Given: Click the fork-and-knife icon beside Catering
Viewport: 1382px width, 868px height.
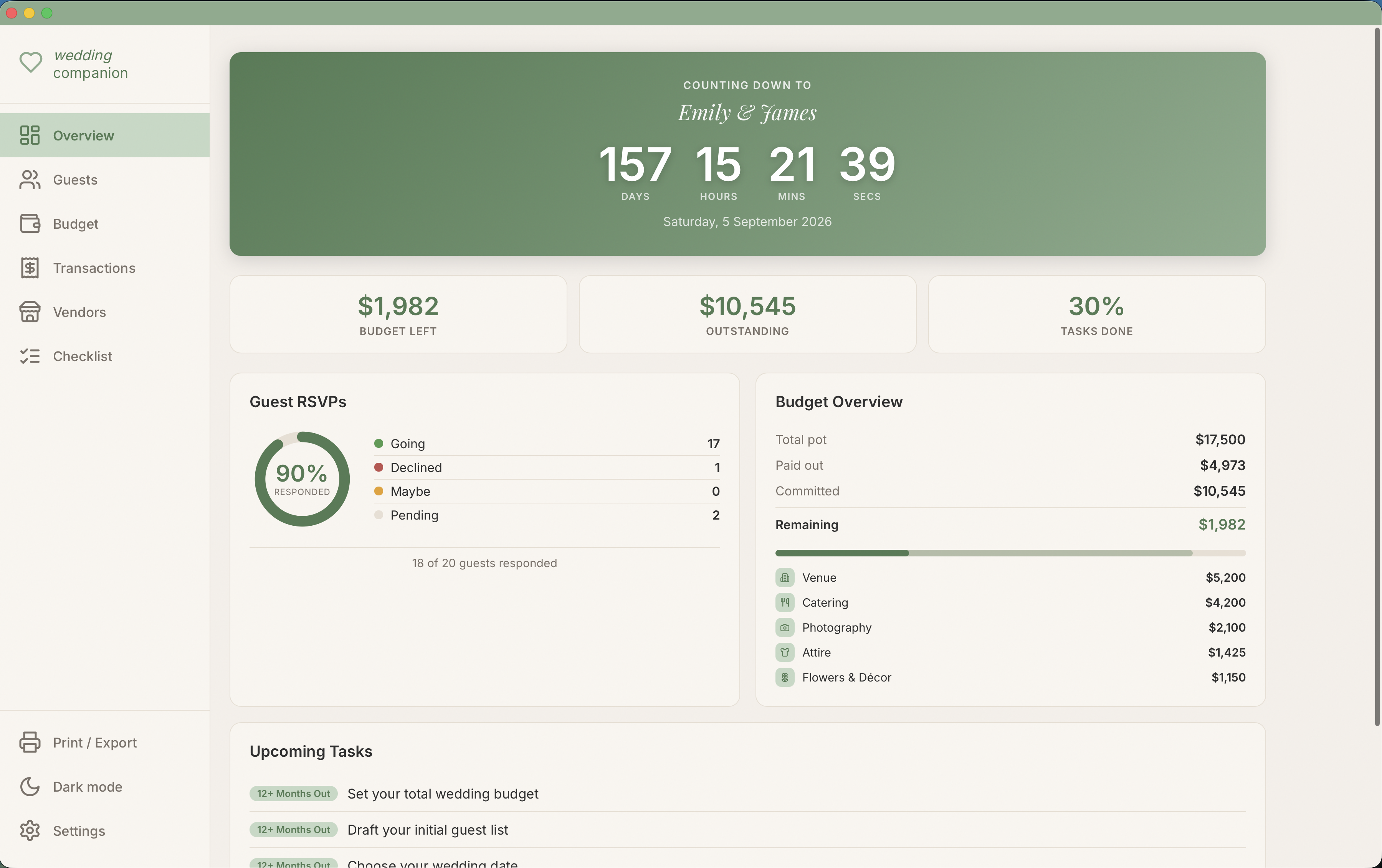Looking at the screenshot, I should (x=785, y=602).
